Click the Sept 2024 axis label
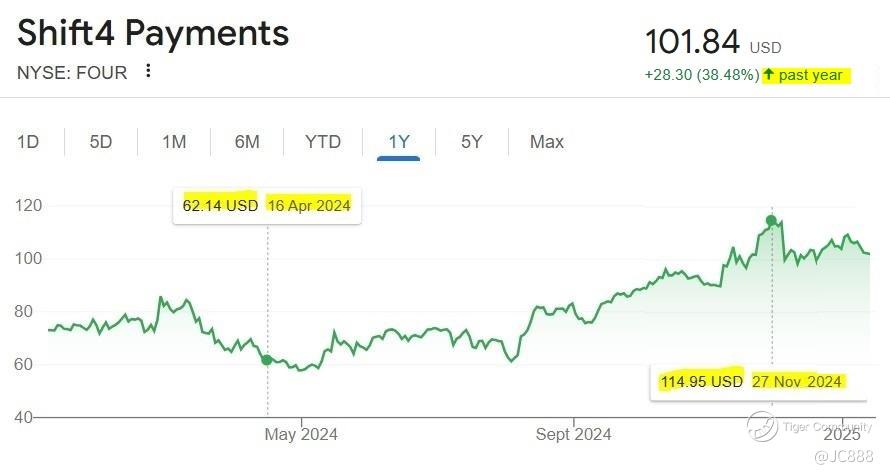 point(573,435)
